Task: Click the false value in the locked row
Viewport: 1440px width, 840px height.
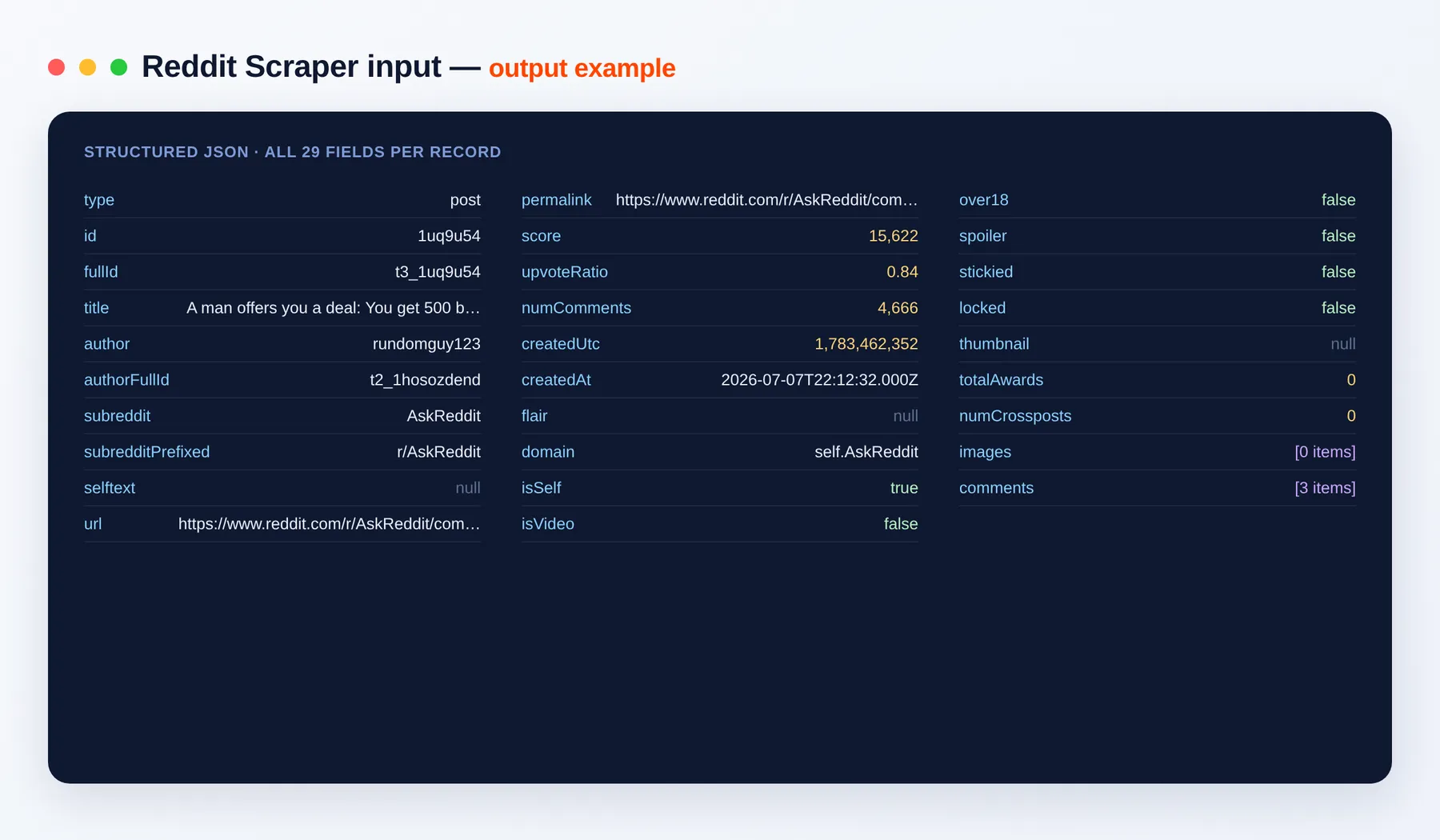Action: point(1338,308)
